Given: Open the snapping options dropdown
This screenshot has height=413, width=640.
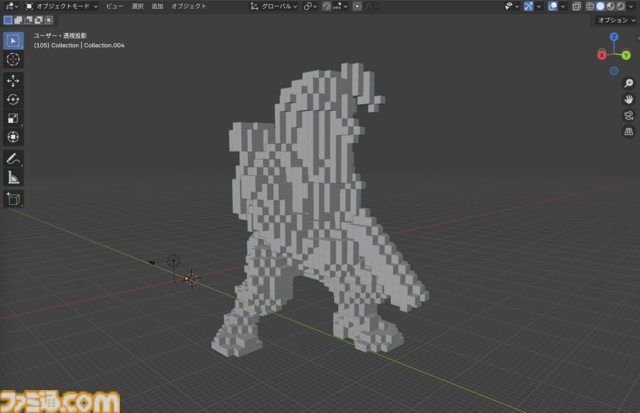Looking at the screenshot, I should 340,6.
